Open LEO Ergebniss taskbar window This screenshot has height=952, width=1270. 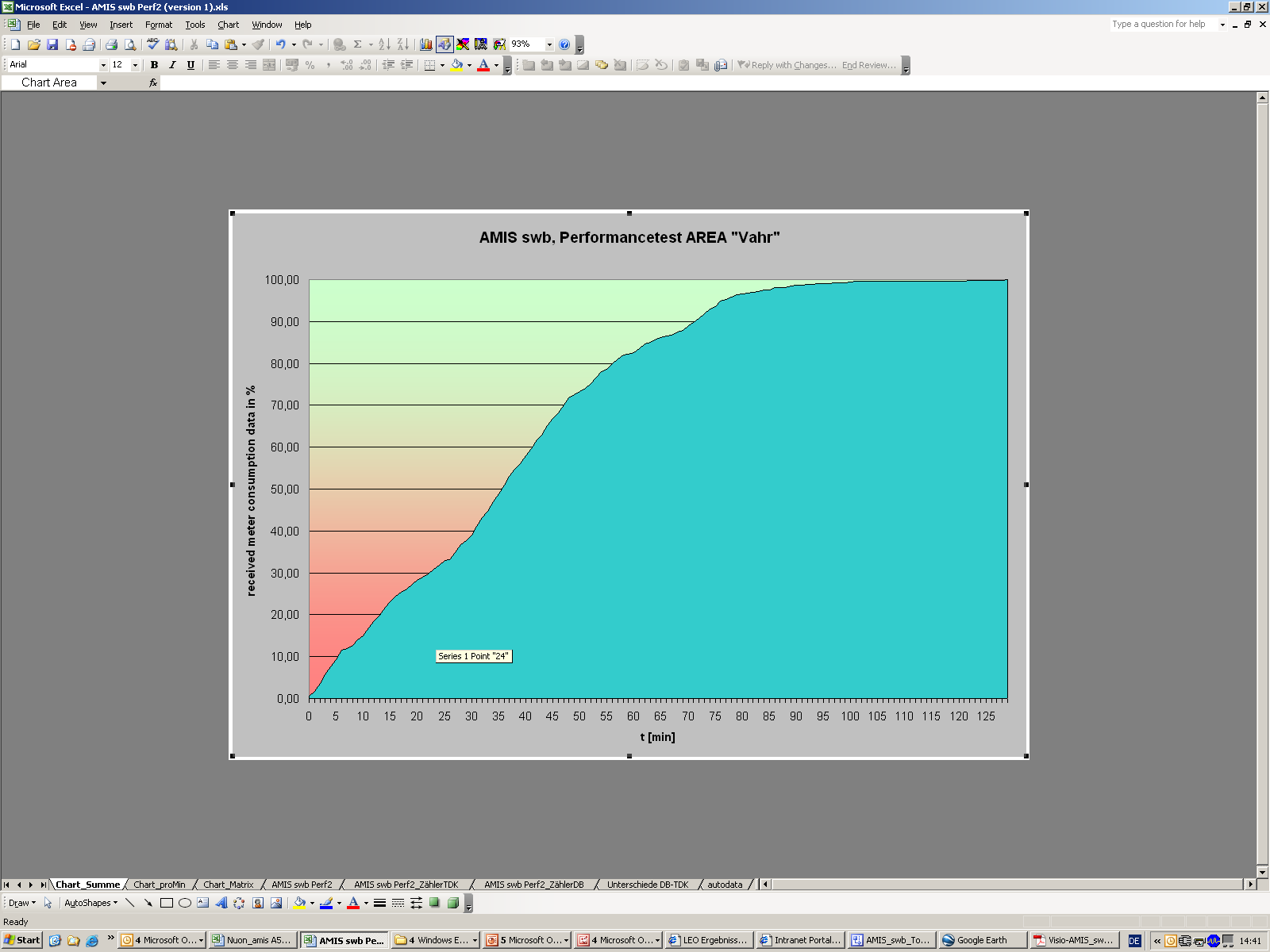(710, 940)
